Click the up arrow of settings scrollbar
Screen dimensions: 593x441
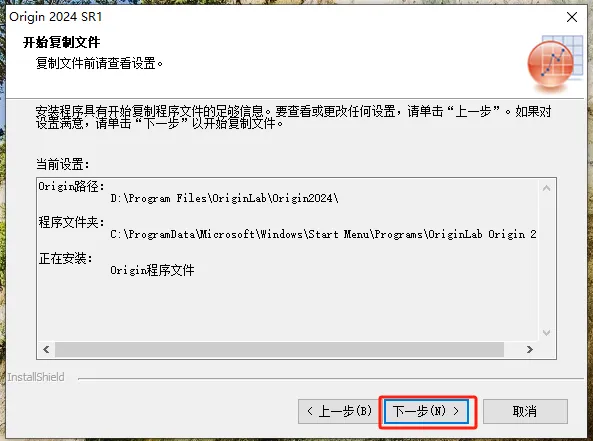(x=546, y=188)
